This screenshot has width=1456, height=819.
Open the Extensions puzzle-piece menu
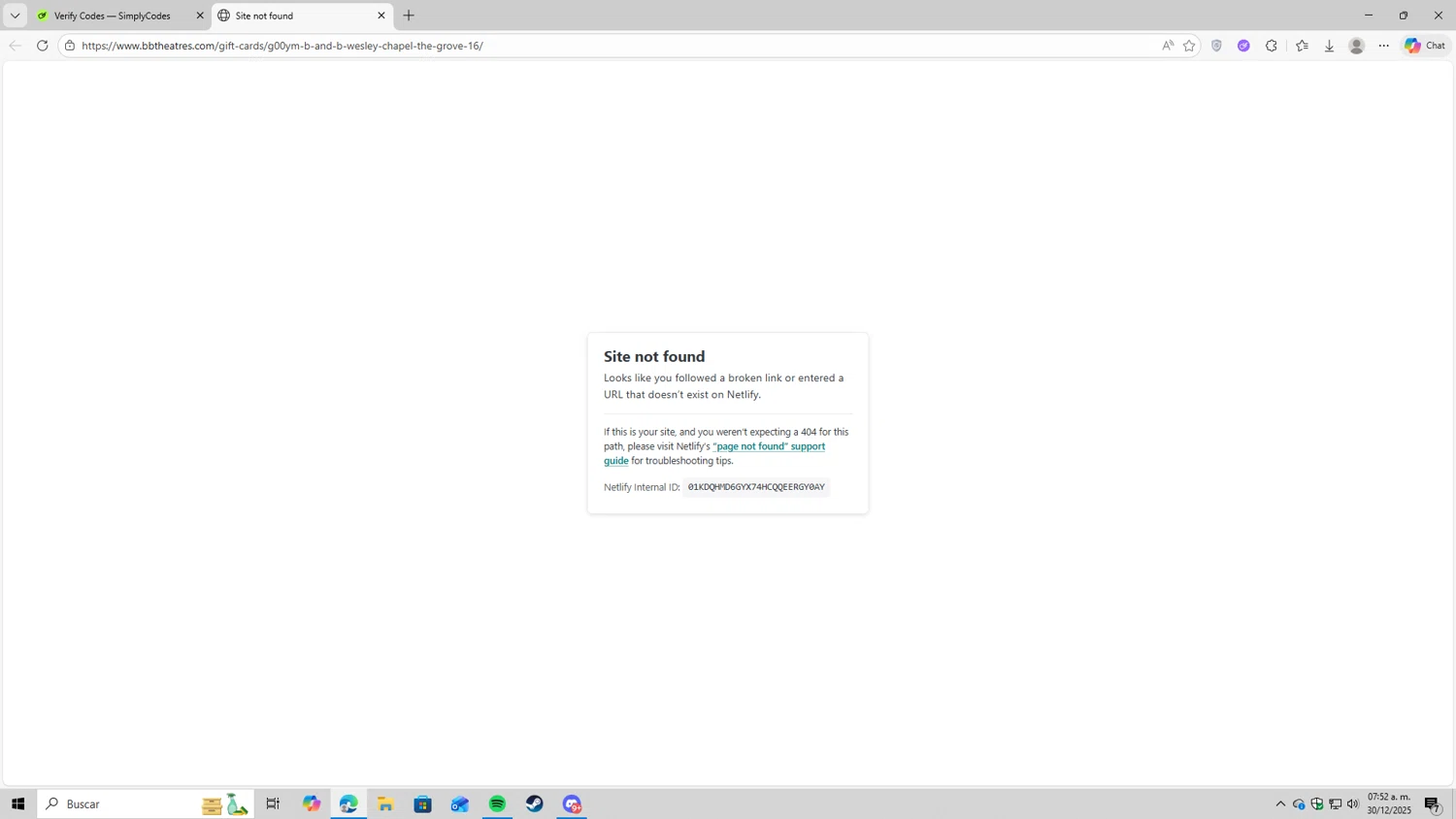coord(1272,46)
